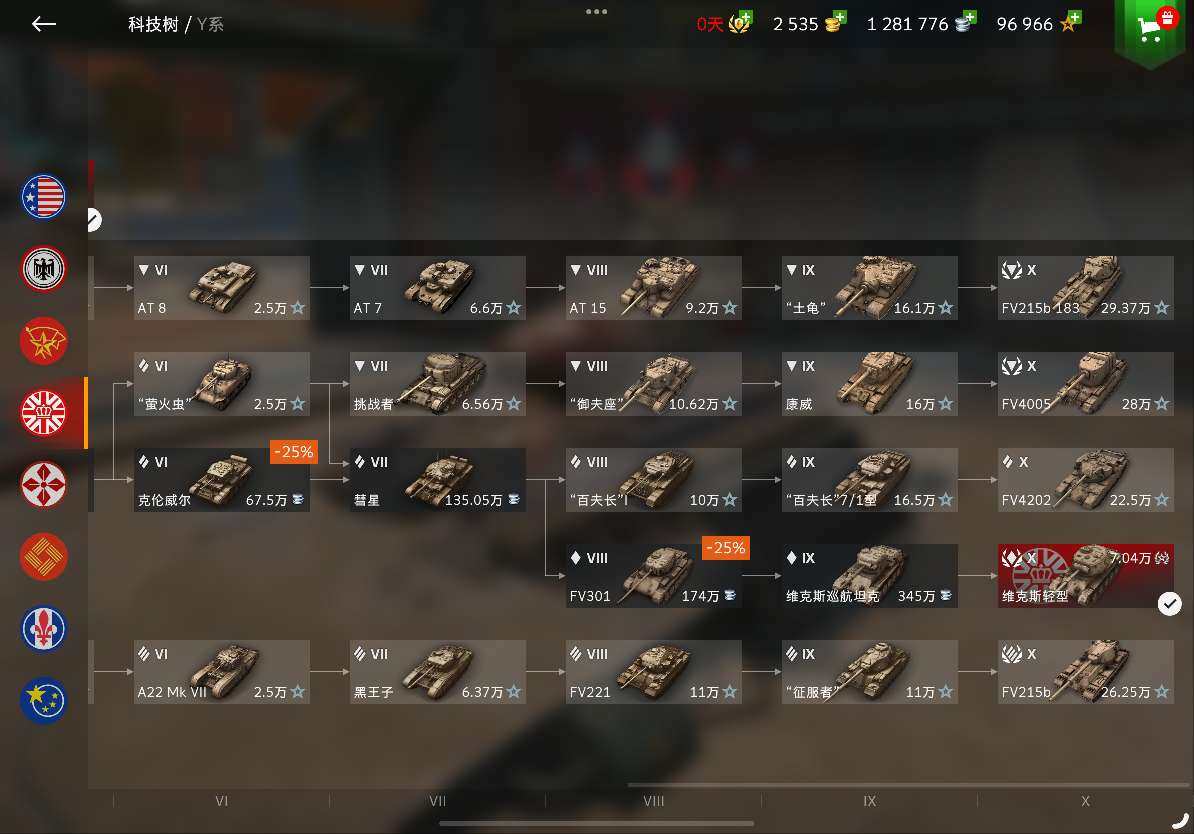Image resolution: width=1194 pixels, height=834 pixels.
Task: Jump to tier X column label
Action: [1085, 801]
